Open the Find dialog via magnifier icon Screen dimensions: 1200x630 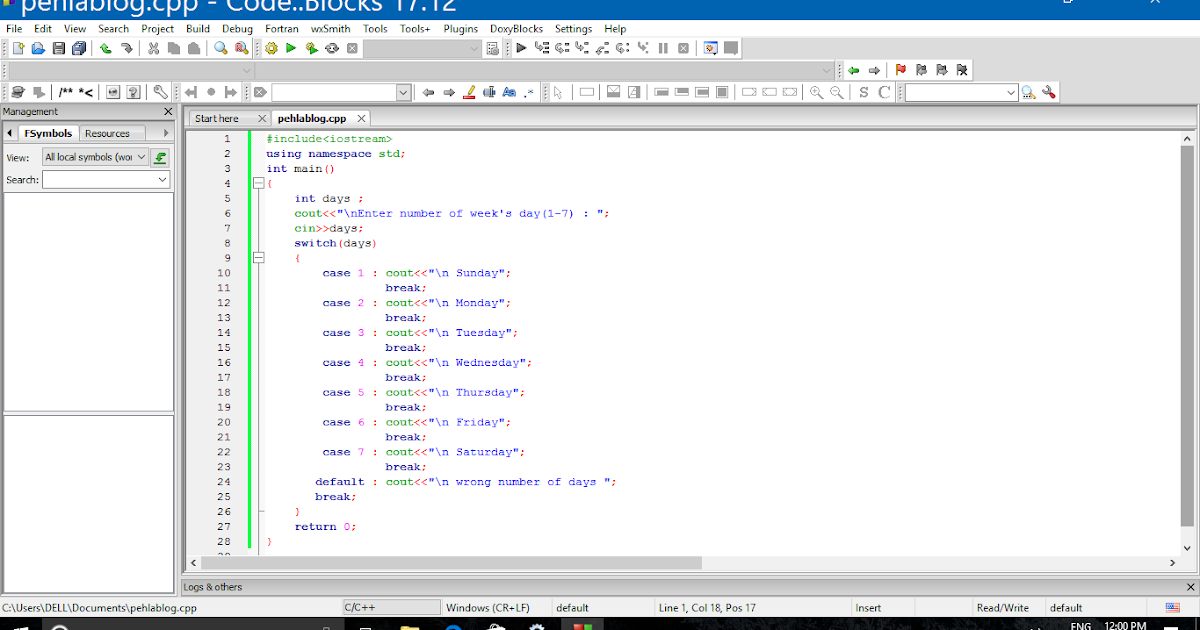[x=221, y=48]
